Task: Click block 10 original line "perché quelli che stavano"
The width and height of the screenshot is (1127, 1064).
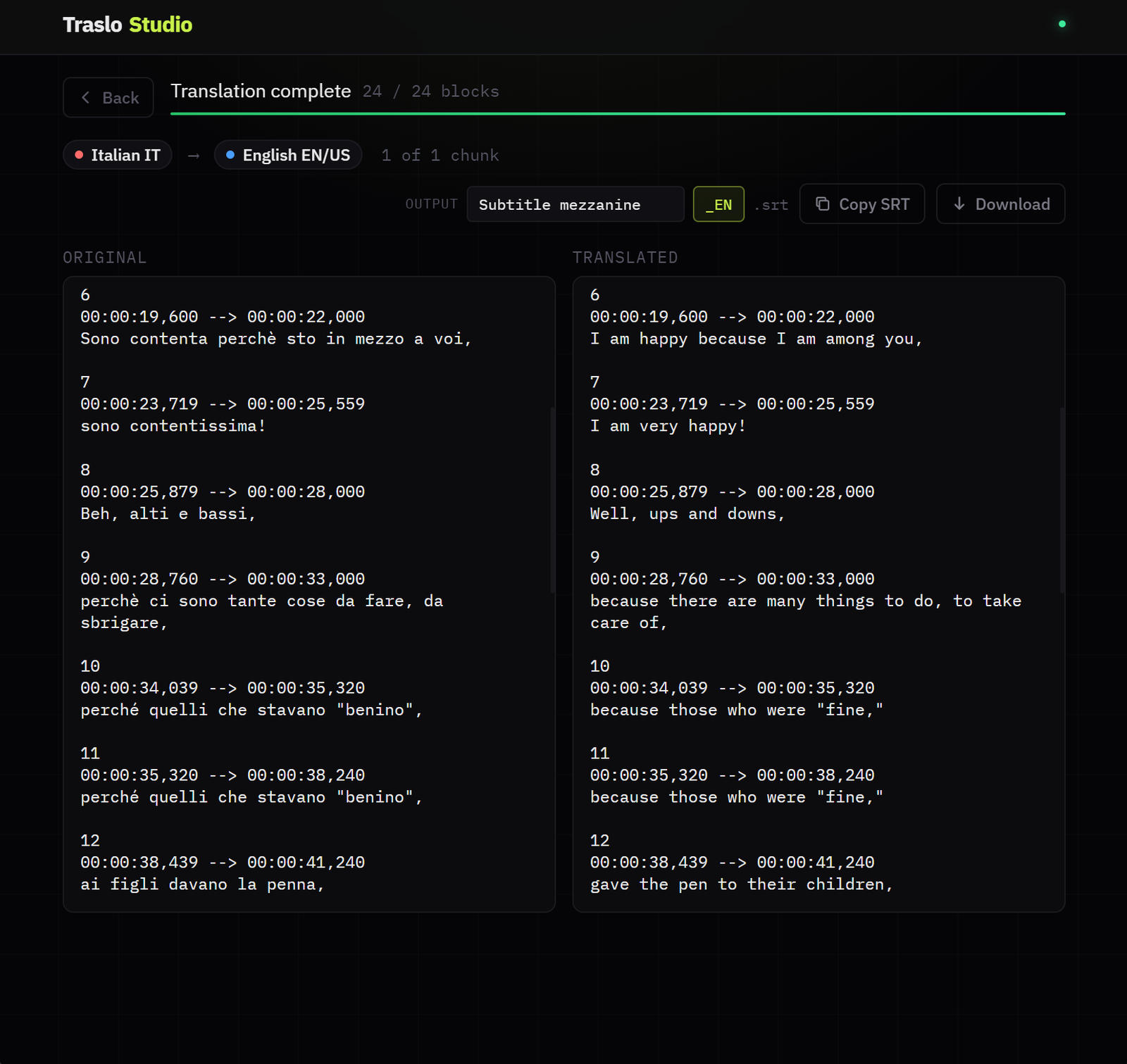Action: point(251,710)
